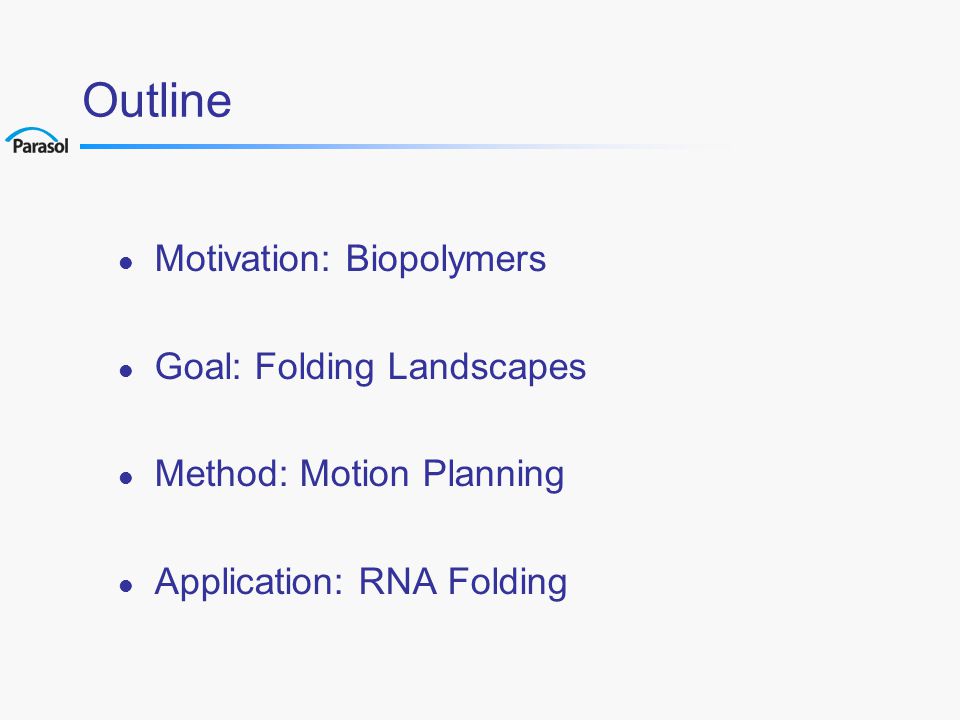The width and height of the screenshot is (960, 720).
Task: Click the Outline slide title
Action: [x=157, y=100]
